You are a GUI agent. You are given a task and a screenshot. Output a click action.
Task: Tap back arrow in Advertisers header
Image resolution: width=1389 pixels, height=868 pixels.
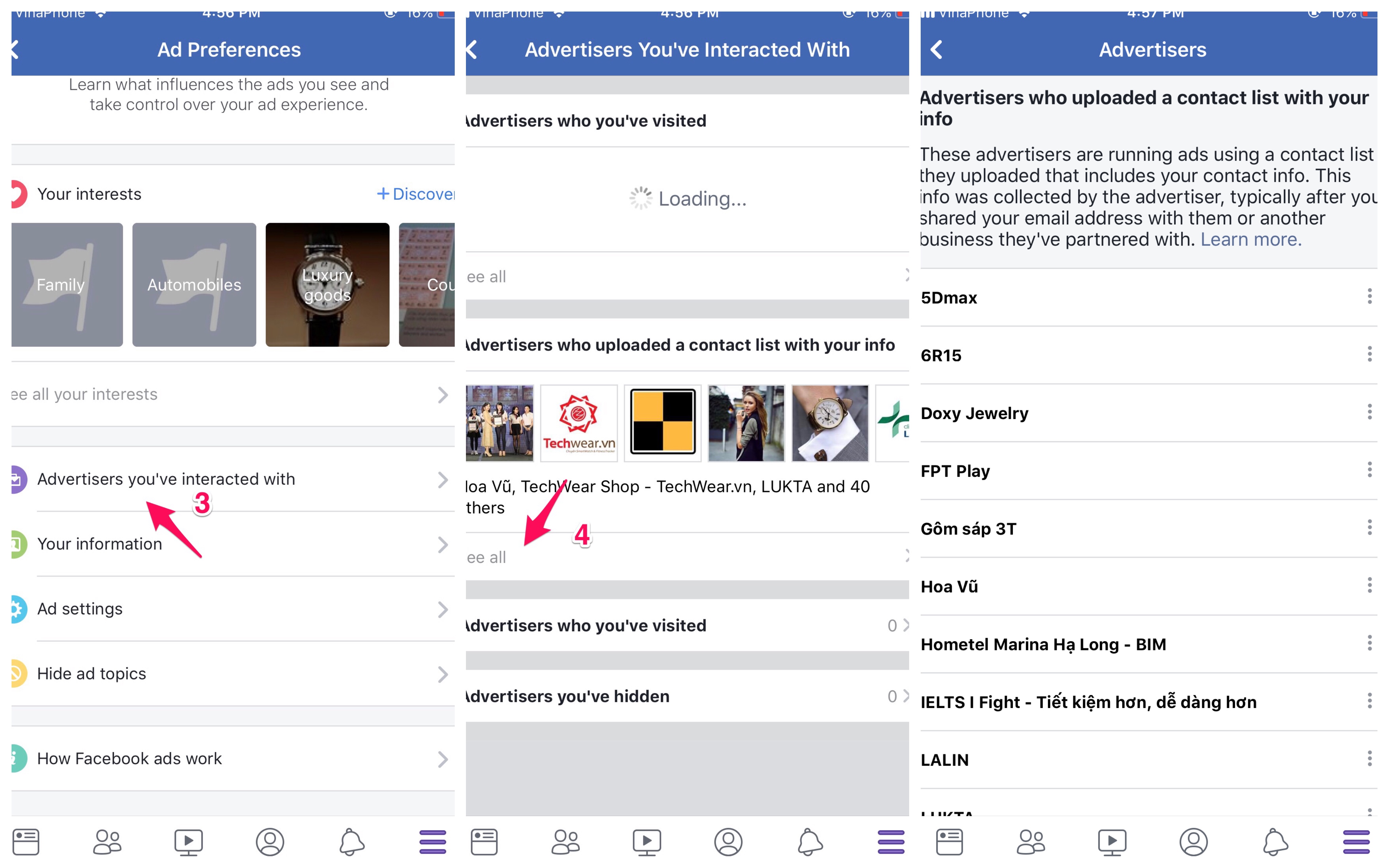click(x=936, y=50)
